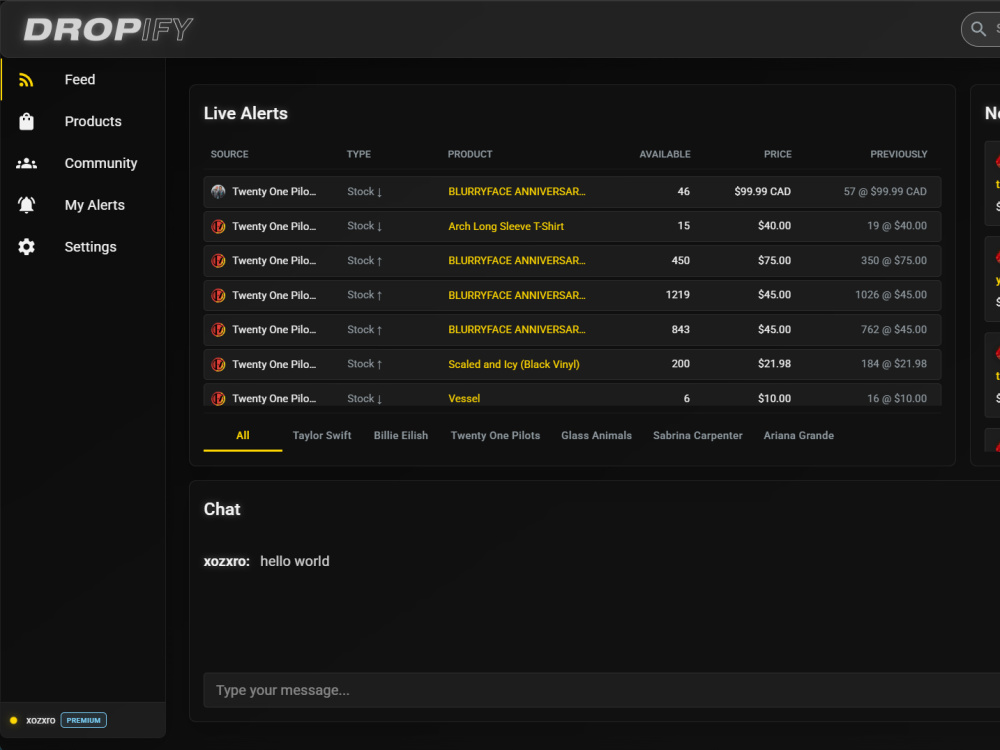Click the 'hello world' chat message
The width and height of the screenshot is (1000, 750).
pos(295,561)
